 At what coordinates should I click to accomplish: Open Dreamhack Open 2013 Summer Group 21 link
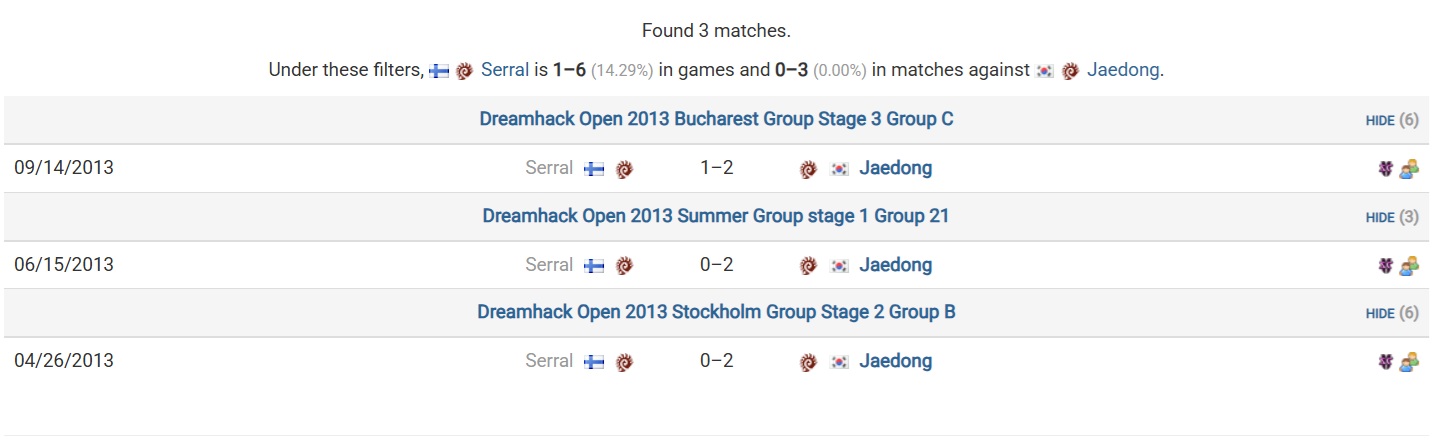coord(716,216)
